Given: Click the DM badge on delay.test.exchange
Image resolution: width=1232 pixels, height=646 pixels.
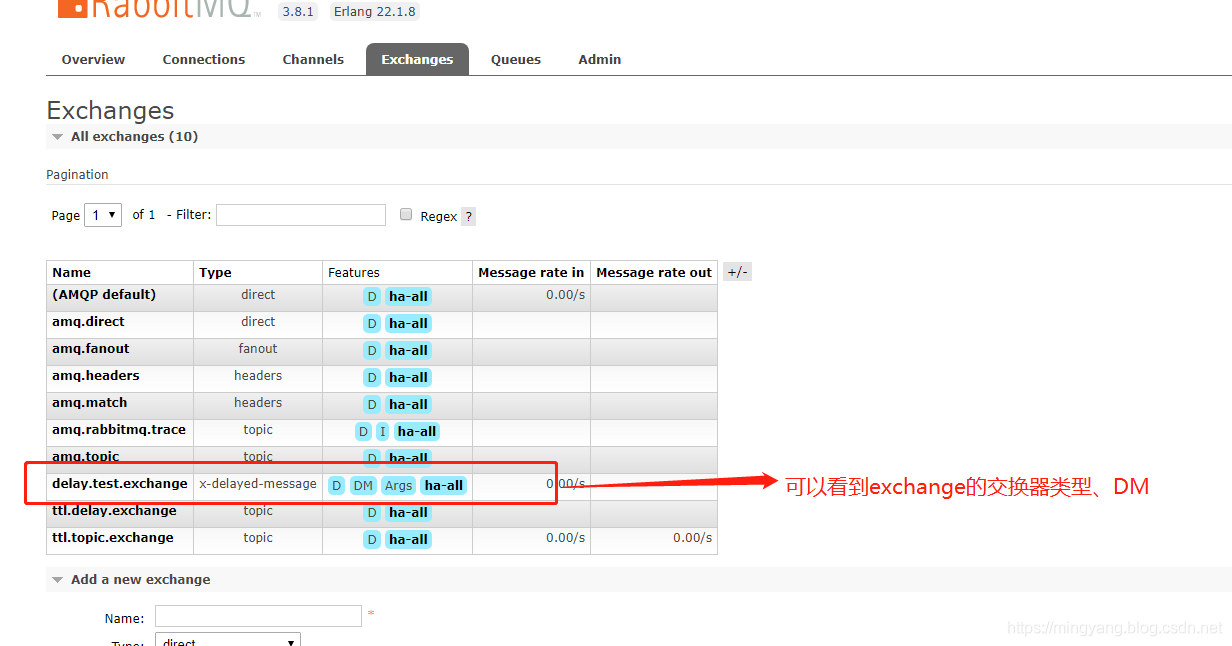Looking at the screenshot, I should [x=363, y=485].
